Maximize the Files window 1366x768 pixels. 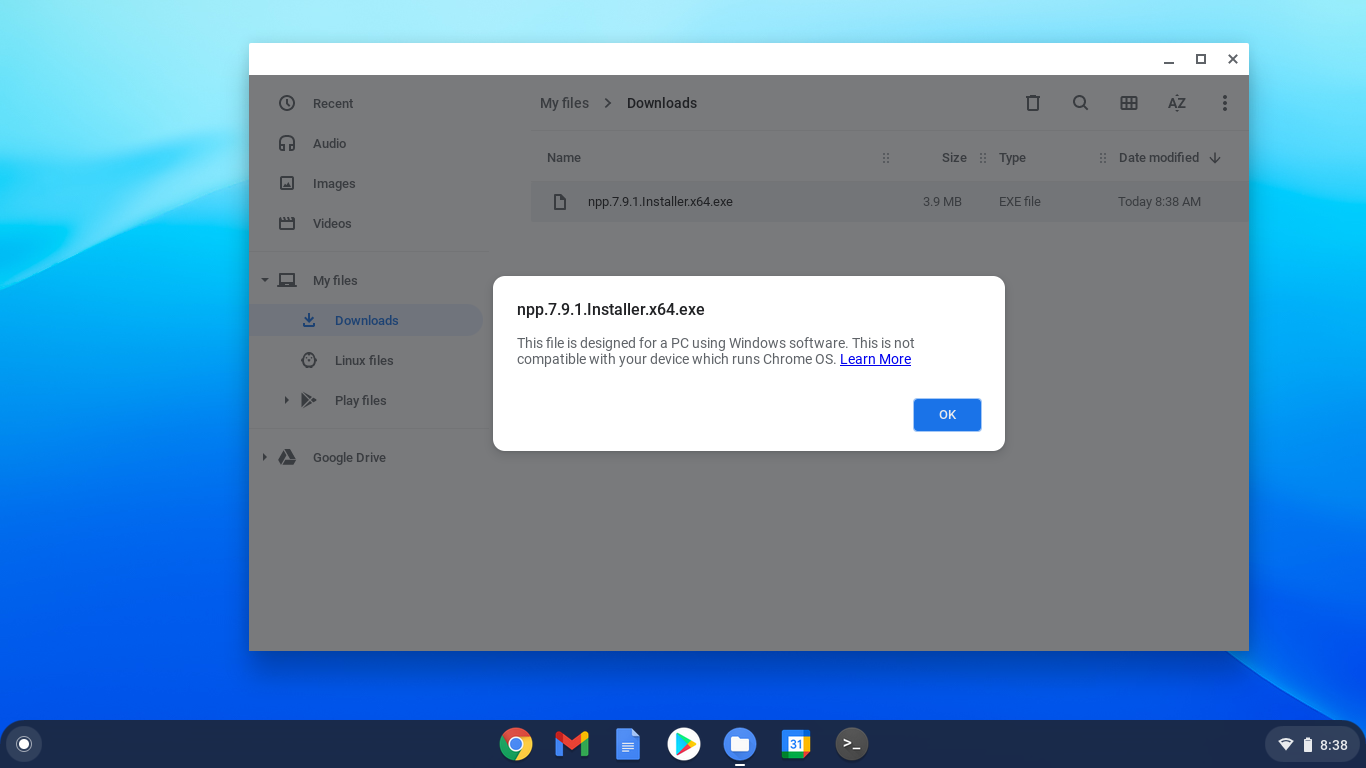[x=1201, y=59]
